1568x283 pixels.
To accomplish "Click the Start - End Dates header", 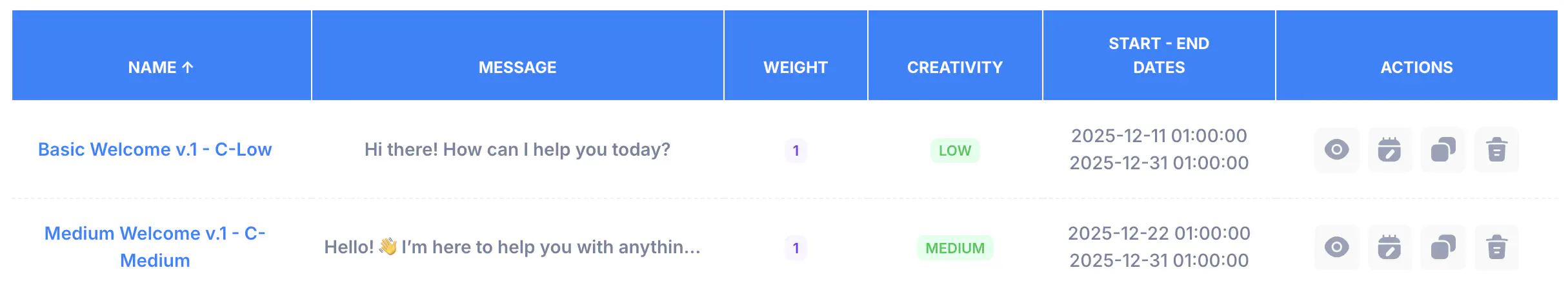I will (1159, 56).
